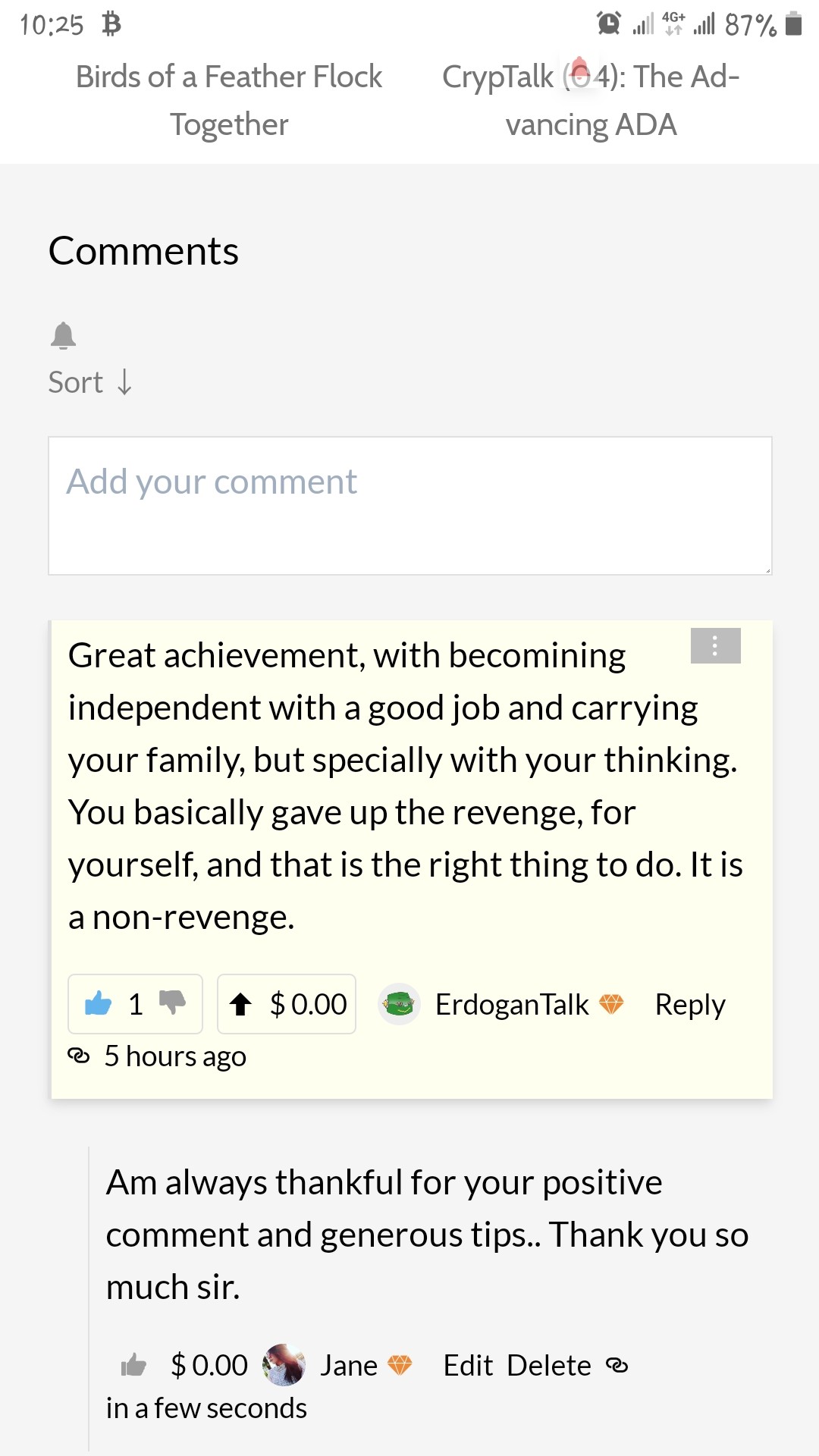Toggle comment notifications bell icon
This screenshot has height=1456, width=819.
[63, 335]
